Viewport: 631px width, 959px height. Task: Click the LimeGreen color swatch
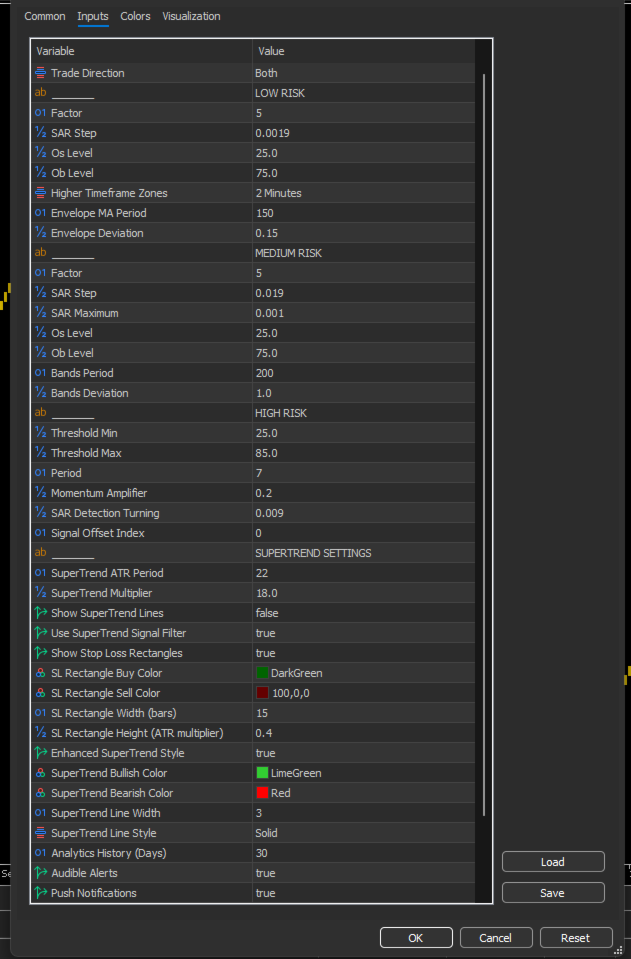point(262,773)
